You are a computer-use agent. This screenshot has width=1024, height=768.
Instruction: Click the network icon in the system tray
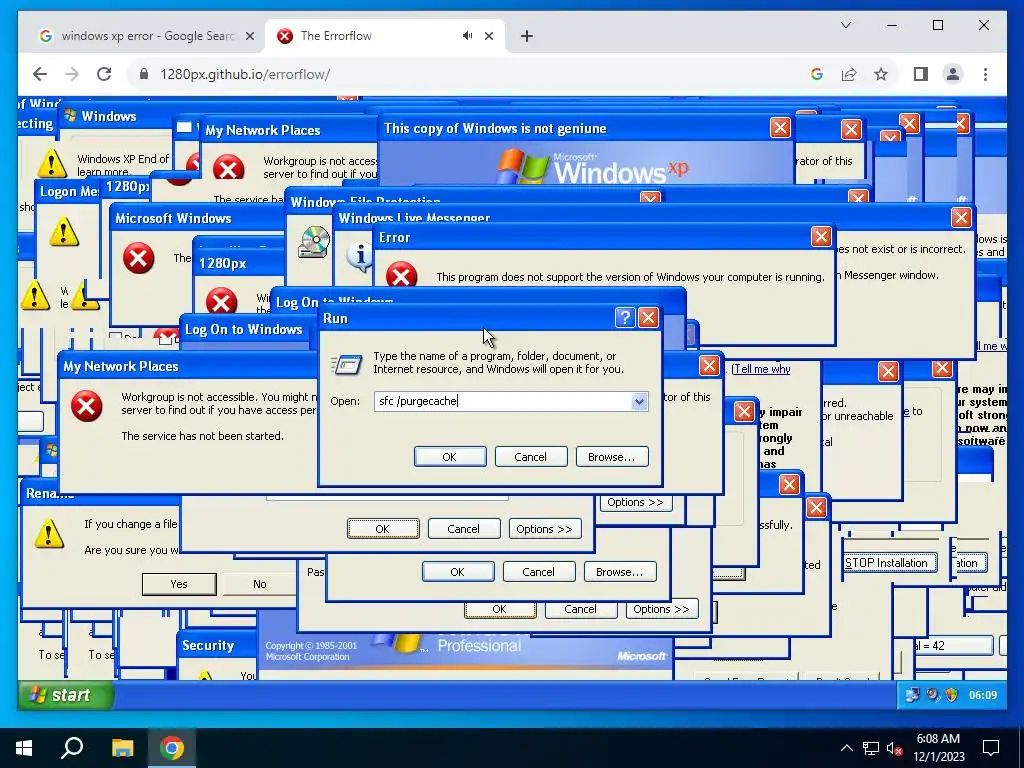871,748
